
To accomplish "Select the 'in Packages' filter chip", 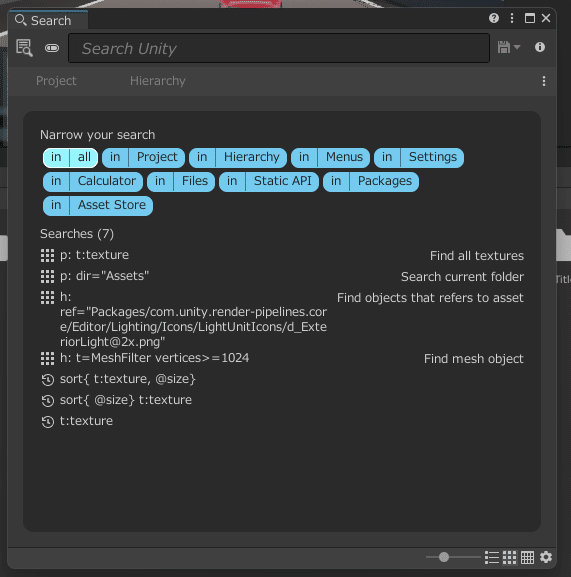I will pos(370,181).
